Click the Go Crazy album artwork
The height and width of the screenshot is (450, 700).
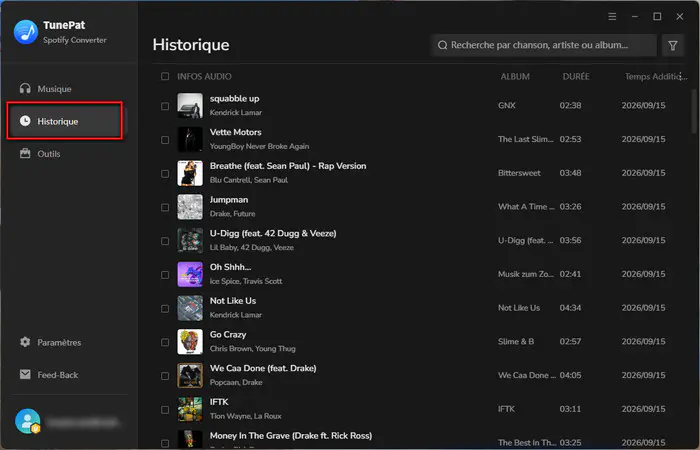tap(190, 342)
